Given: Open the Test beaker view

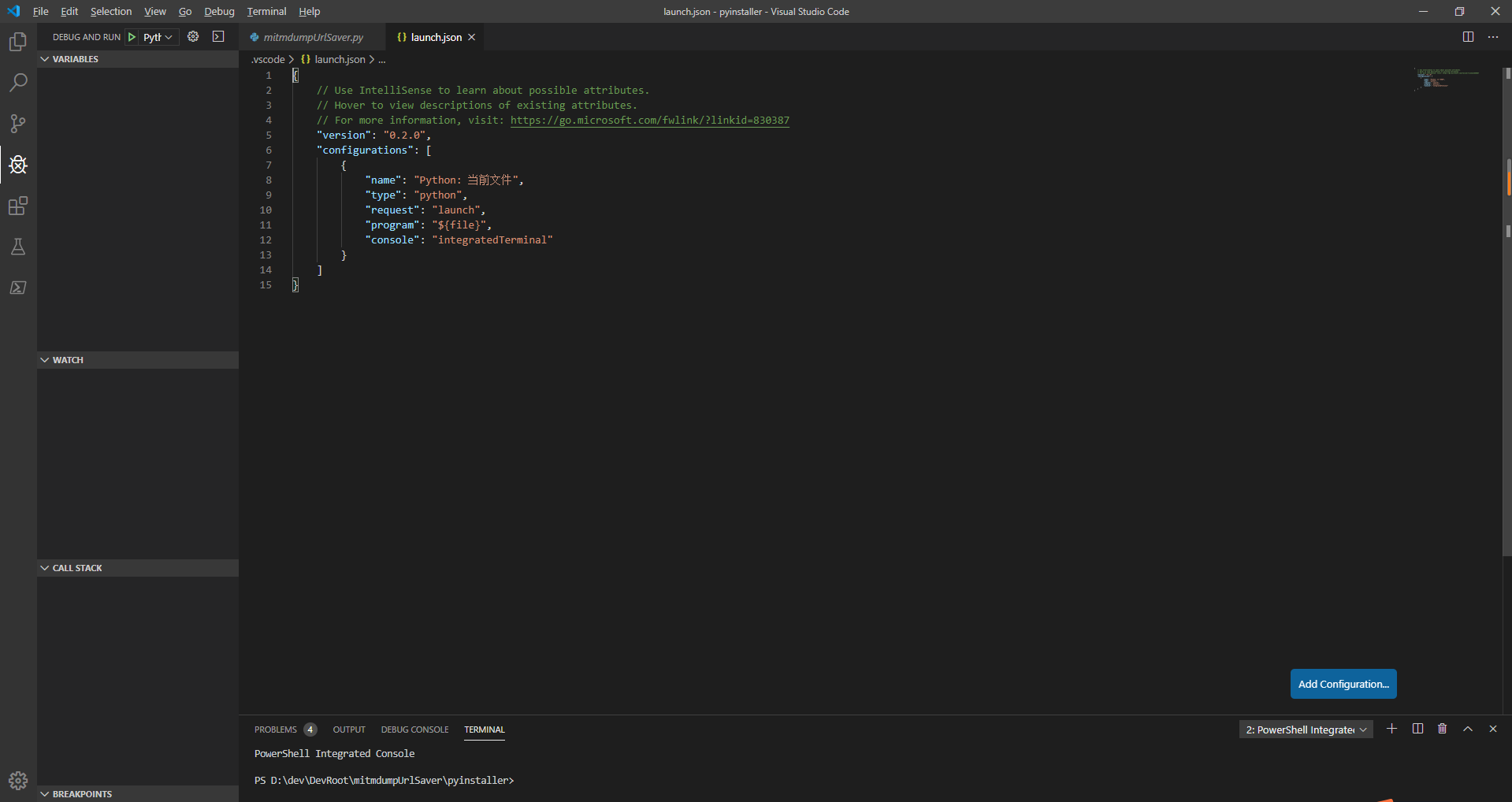Looking at the screenshot, I should click(x=17, y=247).
